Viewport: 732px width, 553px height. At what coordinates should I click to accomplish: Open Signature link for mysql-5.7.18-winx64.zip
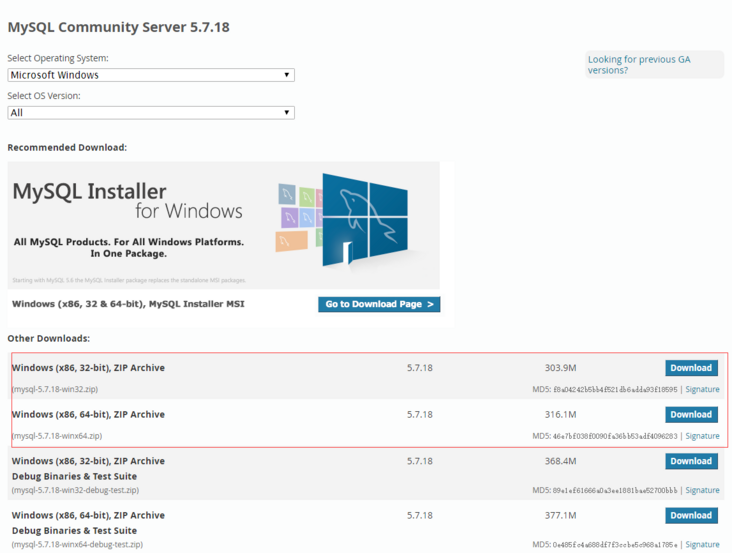tap(702, 436)
